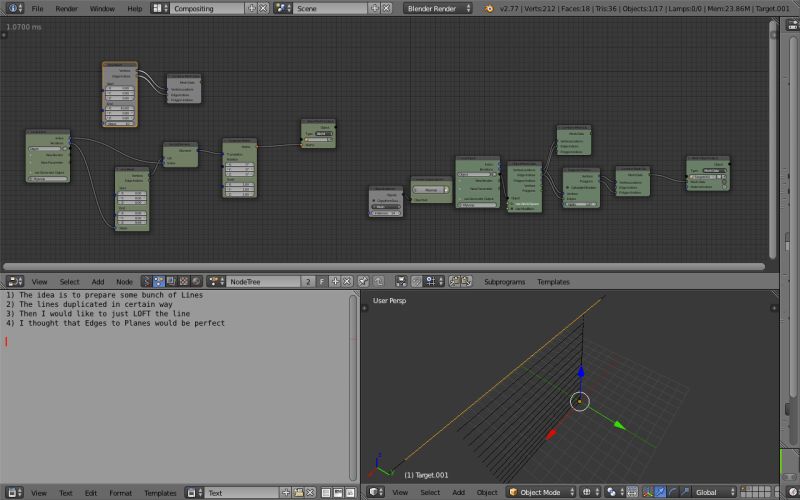
Task: Open the text datablock browse dropdown
Action: 193,492
